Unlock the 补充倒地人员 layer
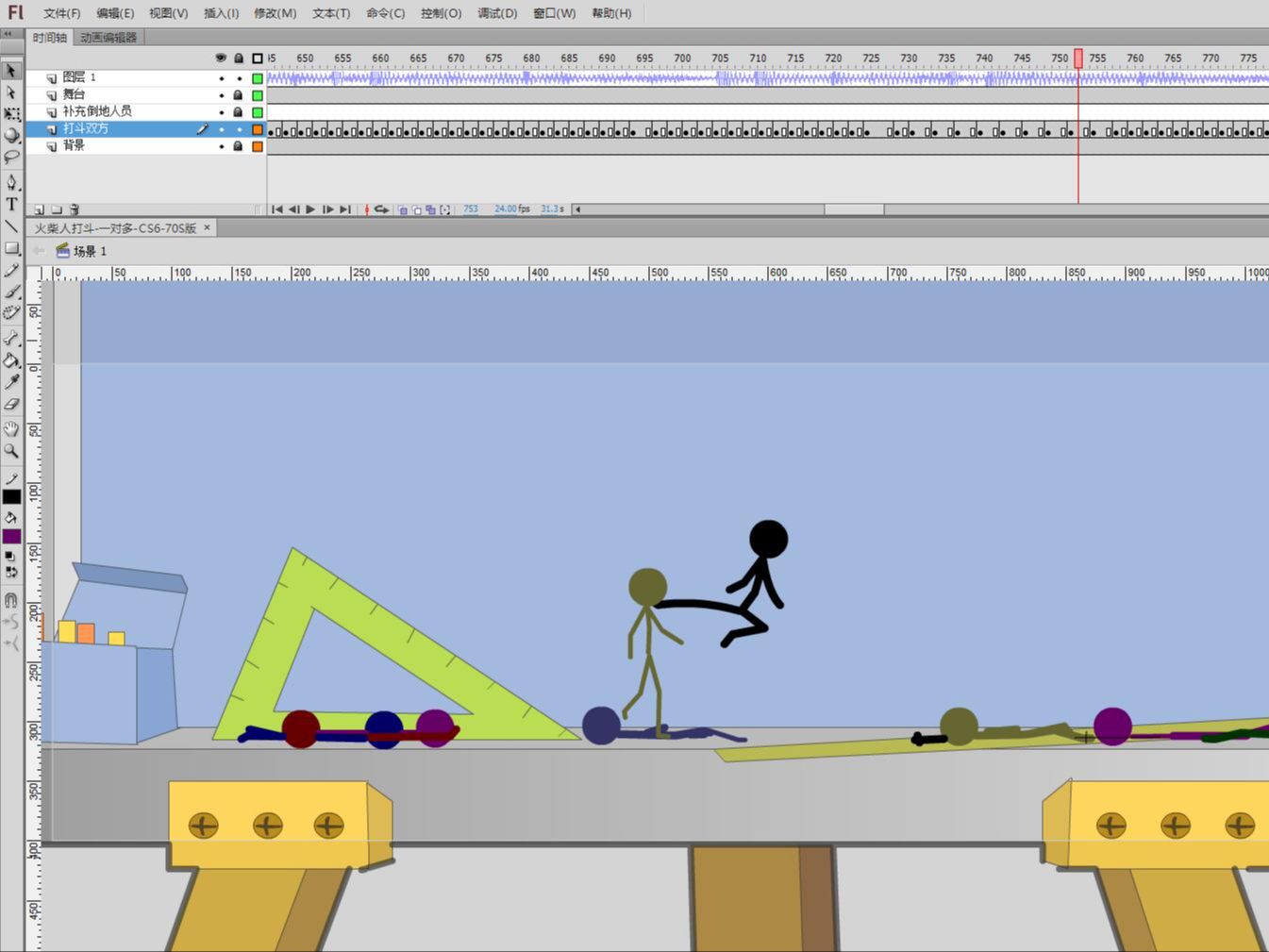The width and height of the screenshot is (1269, 952). click(239, 112)
